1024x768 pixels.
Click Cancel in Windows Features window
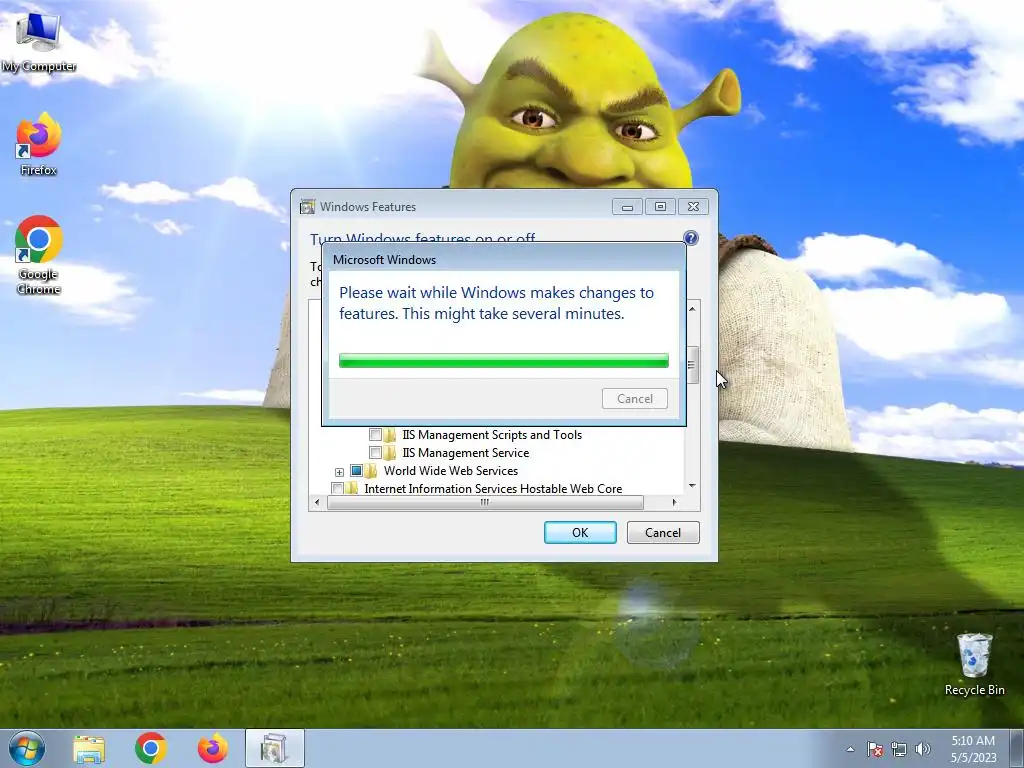(663, 532)
